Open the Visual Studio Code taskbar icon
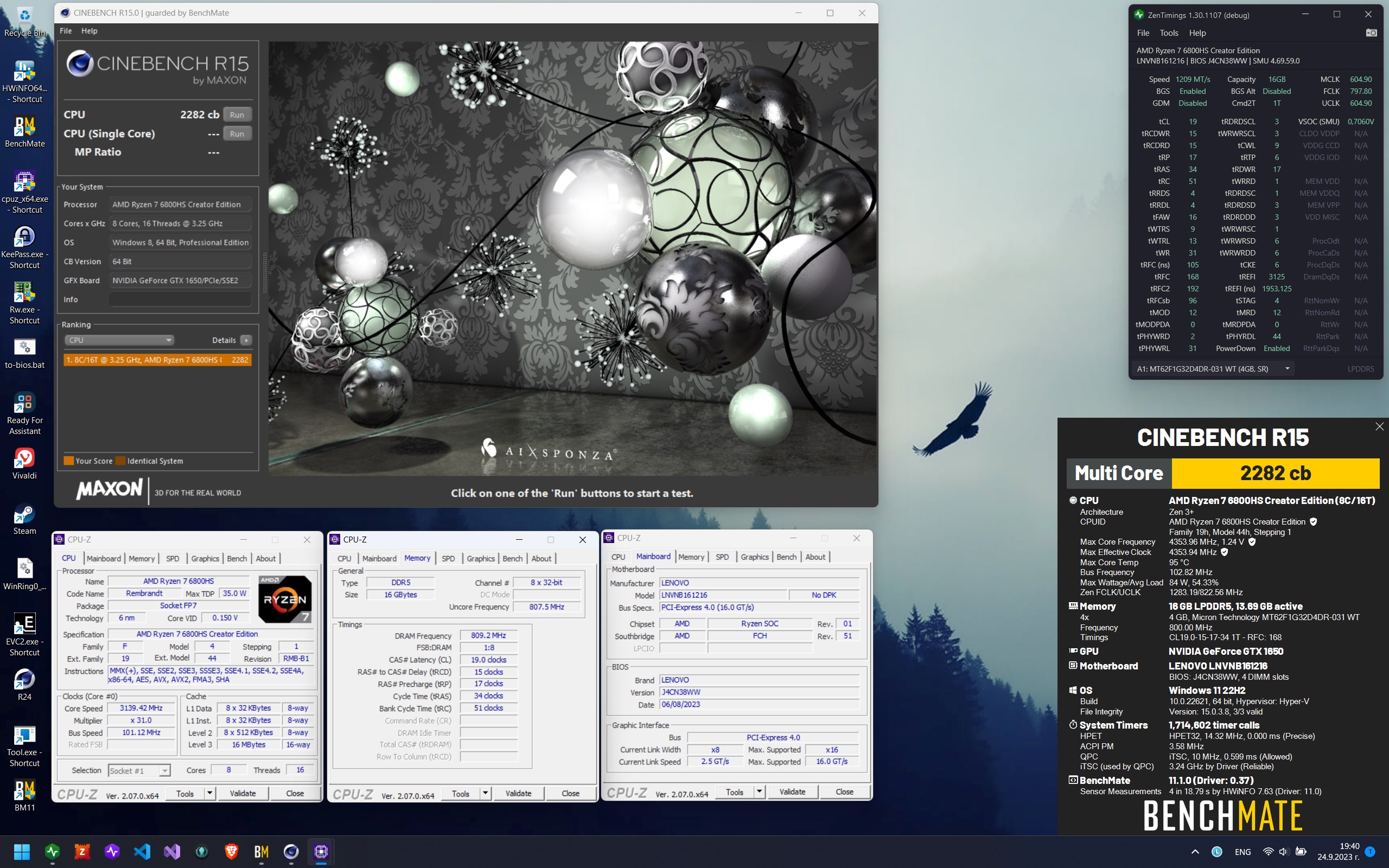The image size is (1389, 868). [142, 851]
